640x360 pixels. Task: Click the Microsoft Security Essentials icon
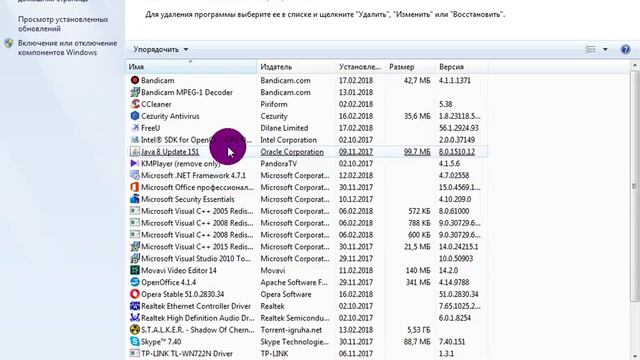tap(135, 199)
